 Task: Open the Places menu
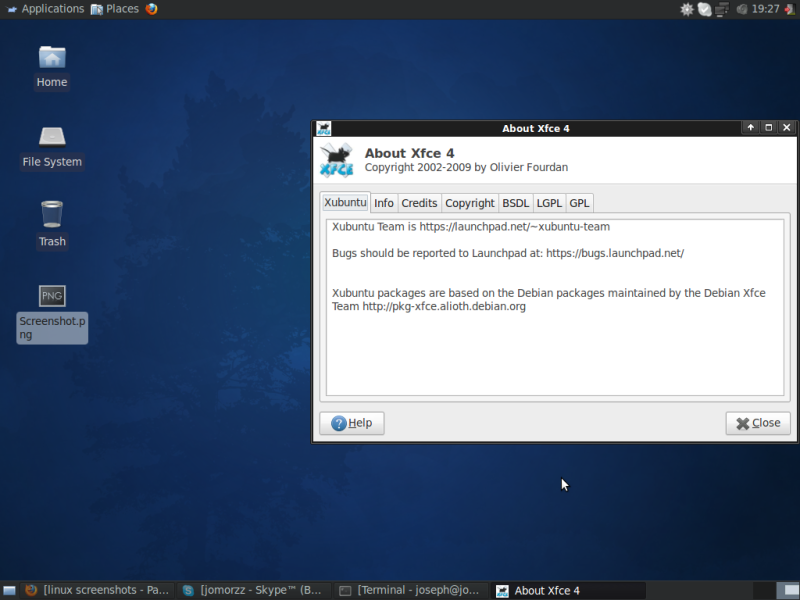pyautogui.click(x=114, y=9)
